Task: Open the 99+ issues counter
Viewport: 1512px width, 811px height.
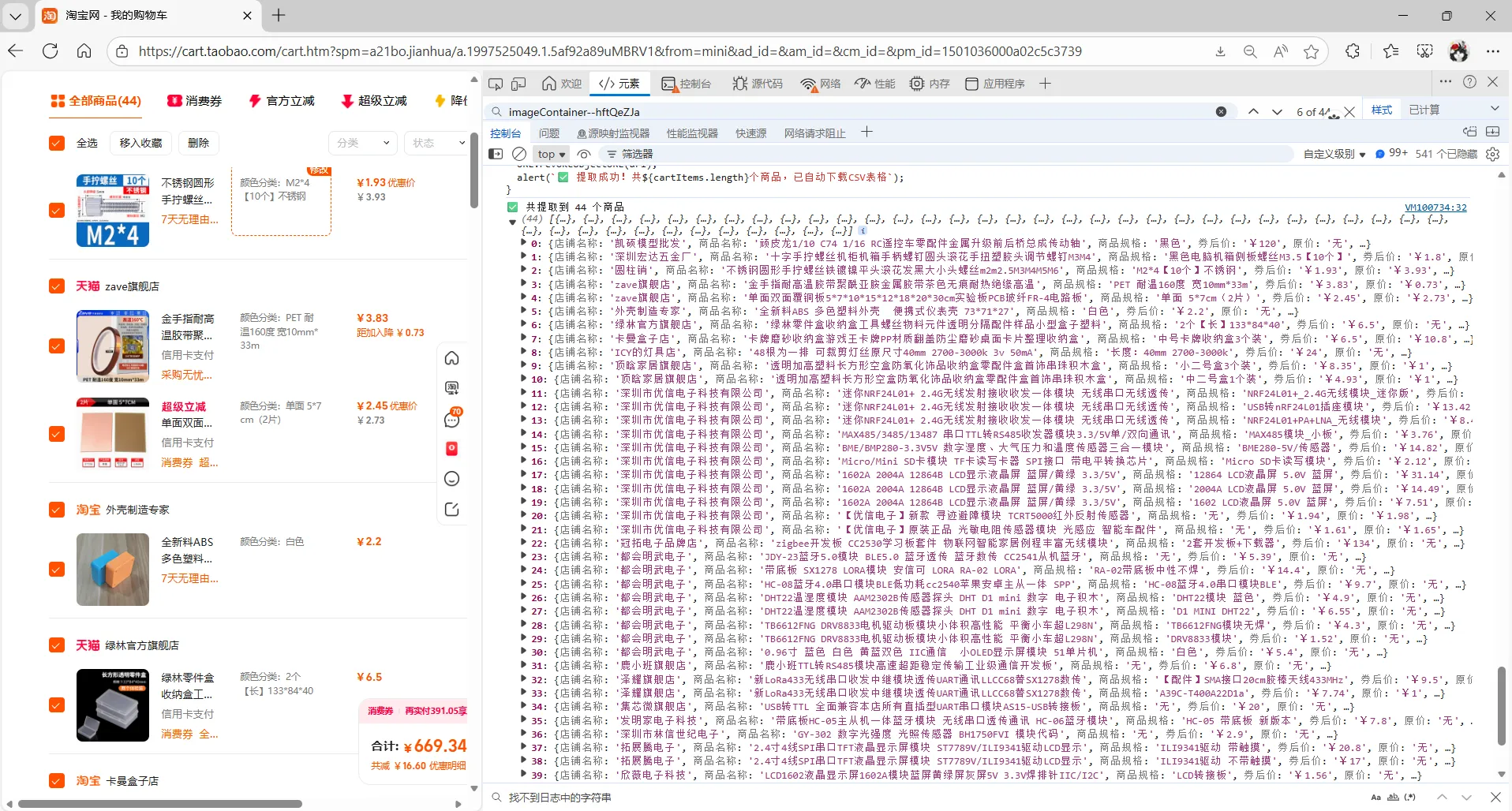Action: pos(1391,153)
